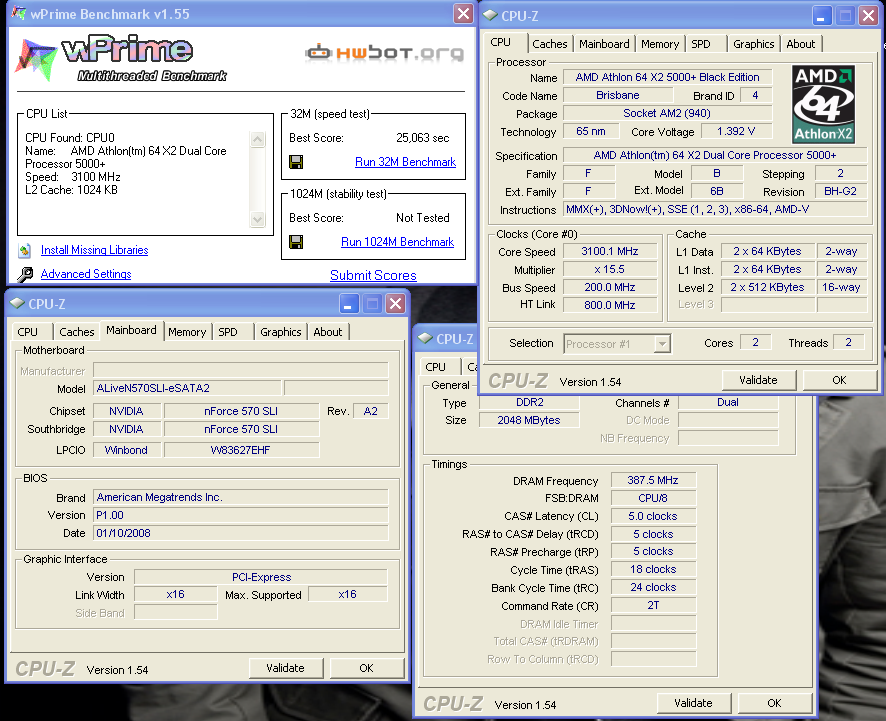Click Validate in the Memory CPU-Z window
886x721 pixels.
click(x=693, y=703)
